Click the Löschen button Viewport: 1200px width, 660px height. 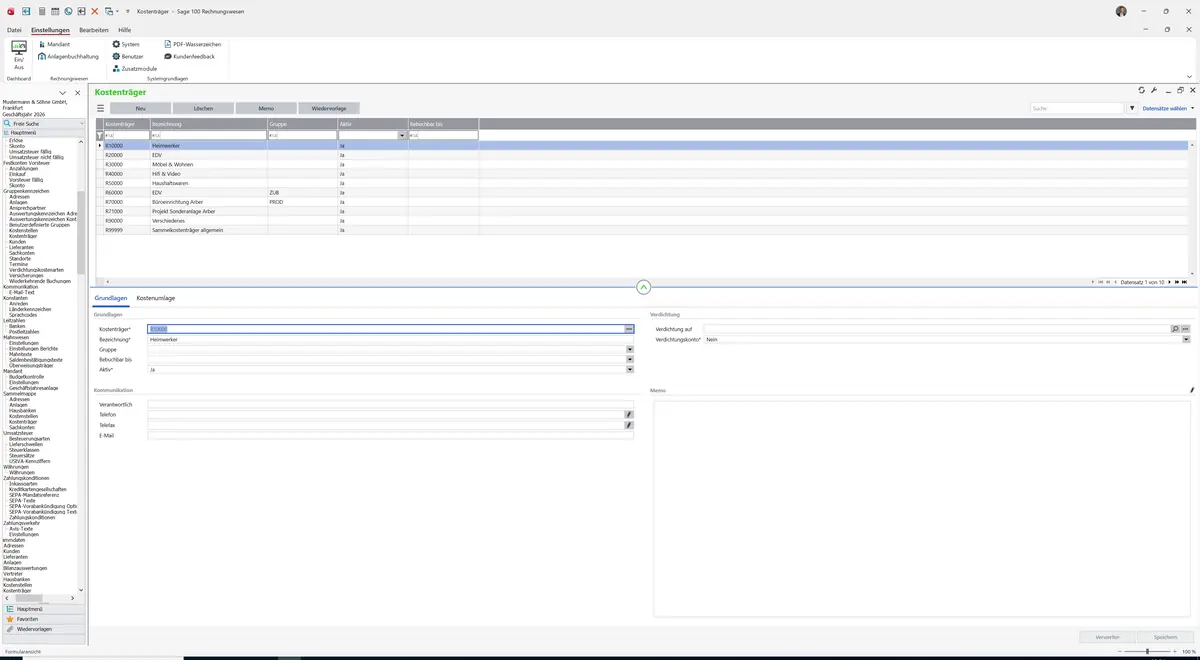pos(203,108)
